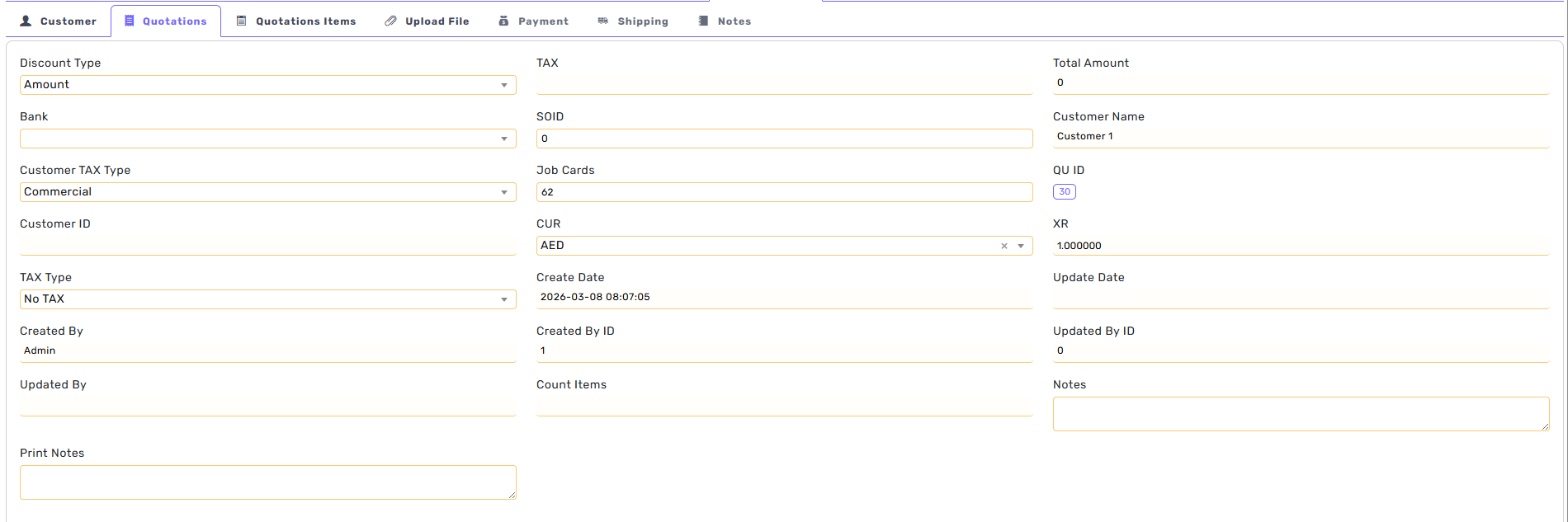Click the Upload File paperclip icon
Screen dimensions: 1568x522
tap(390, 21)
